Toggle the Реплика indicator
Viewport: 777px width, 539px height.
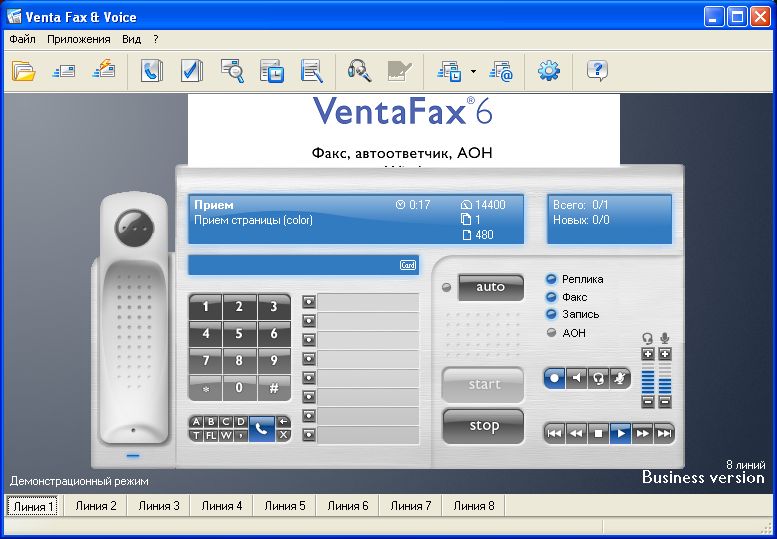tap(551, 279)
